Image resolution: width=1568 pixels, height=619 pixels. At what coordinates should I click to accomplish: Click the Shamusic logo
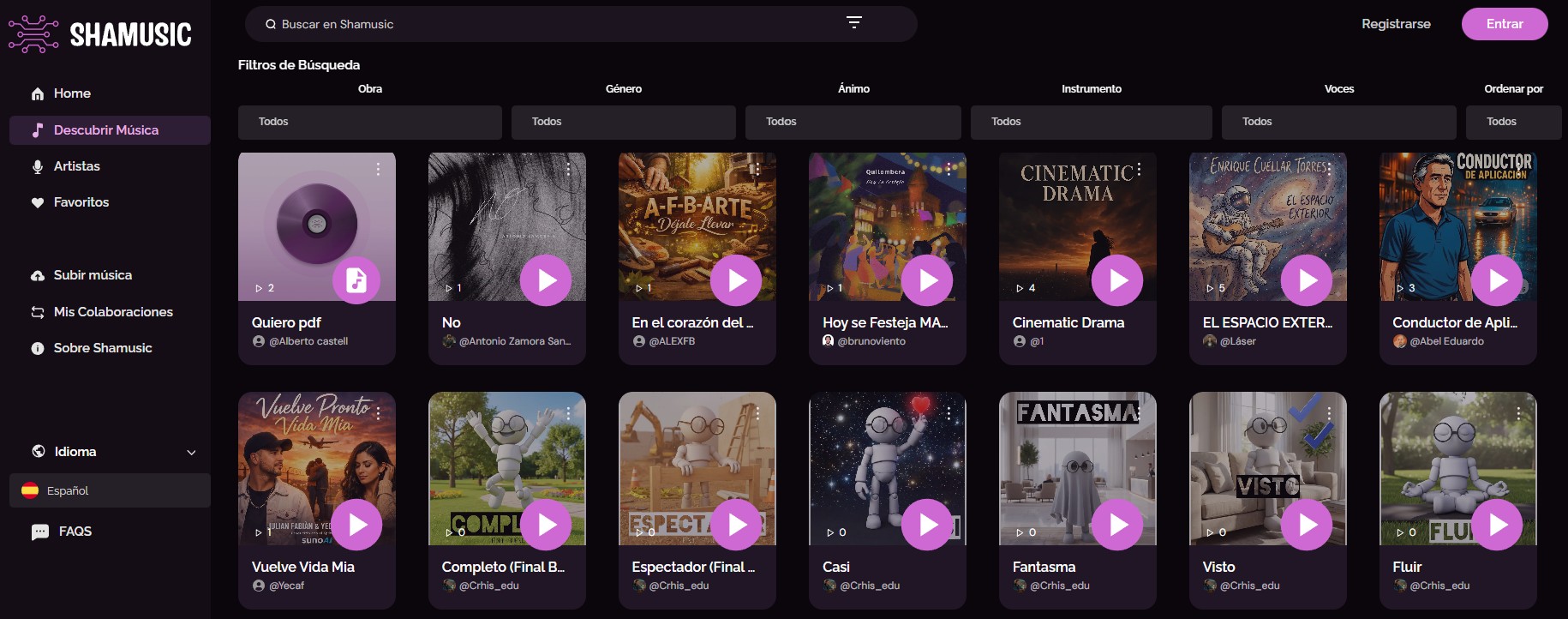100,34
